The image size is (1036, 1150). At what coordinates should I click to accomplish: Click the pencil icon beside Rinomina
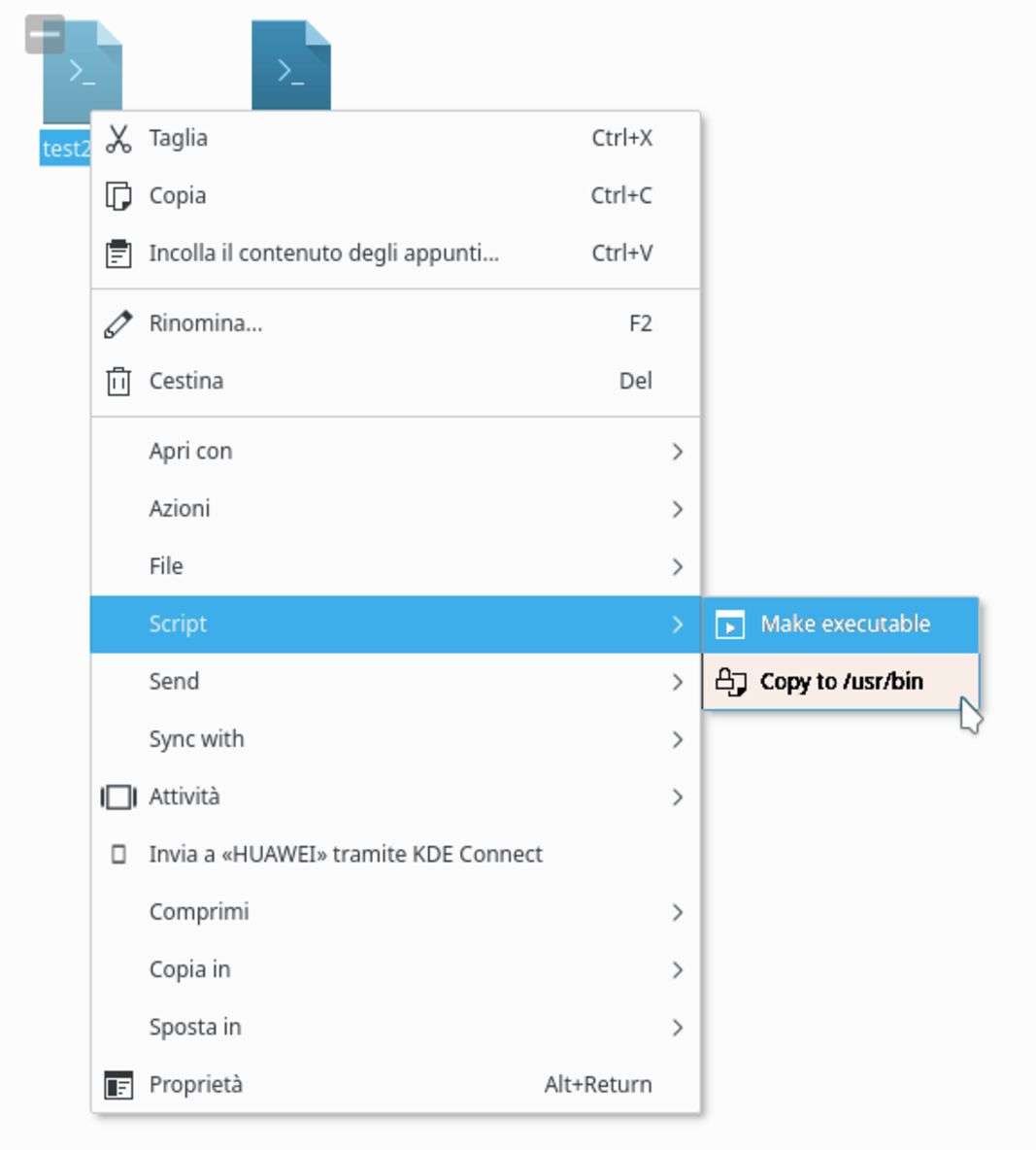pyautogui.click(x=118, y=323)
